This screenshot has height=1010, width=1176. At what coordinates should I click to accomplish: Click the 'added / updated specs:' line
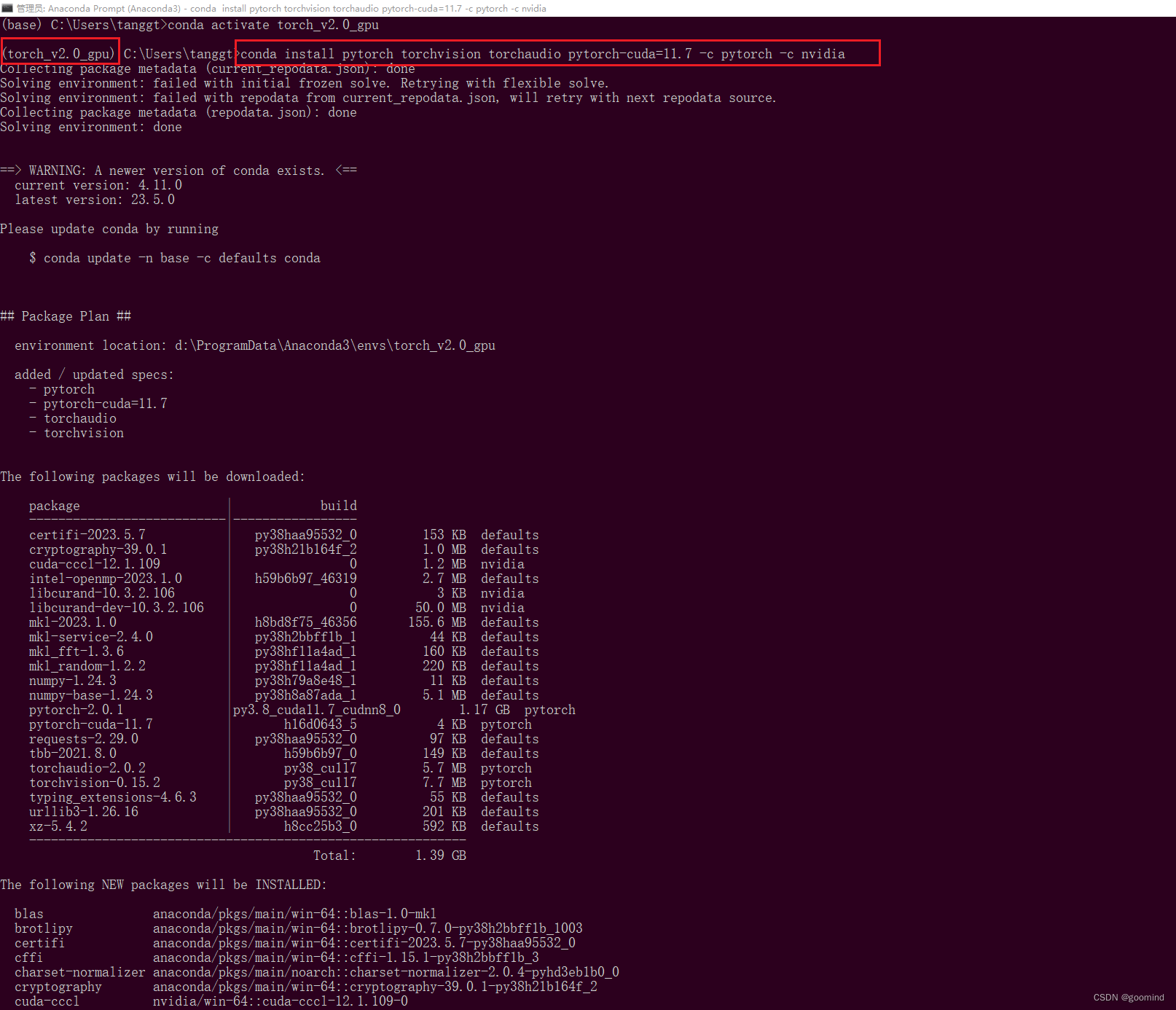(94, 375)
